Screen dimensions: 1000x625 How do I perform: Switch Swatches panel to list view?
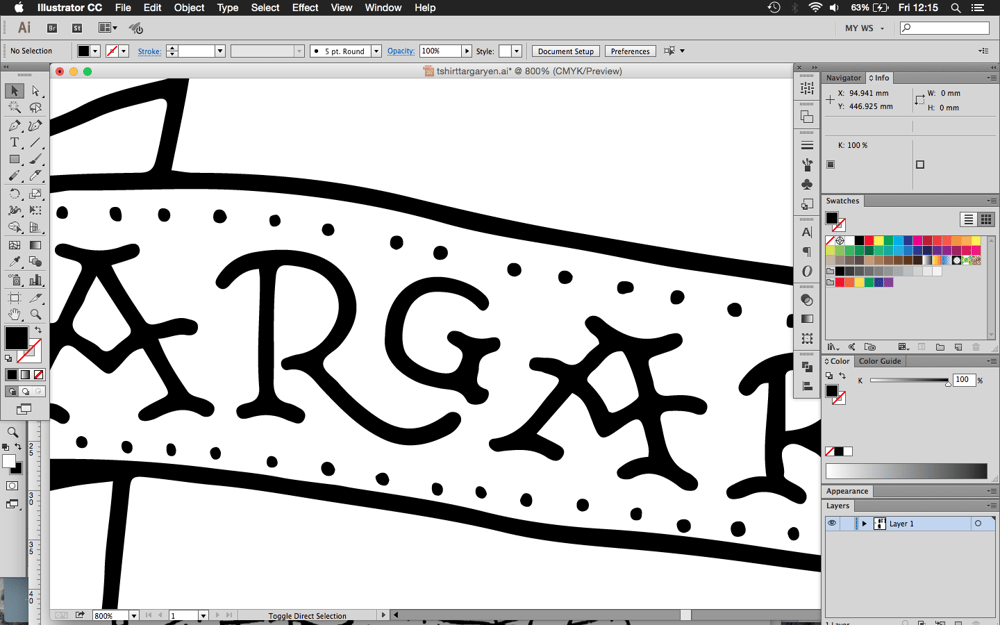[968, 219]
